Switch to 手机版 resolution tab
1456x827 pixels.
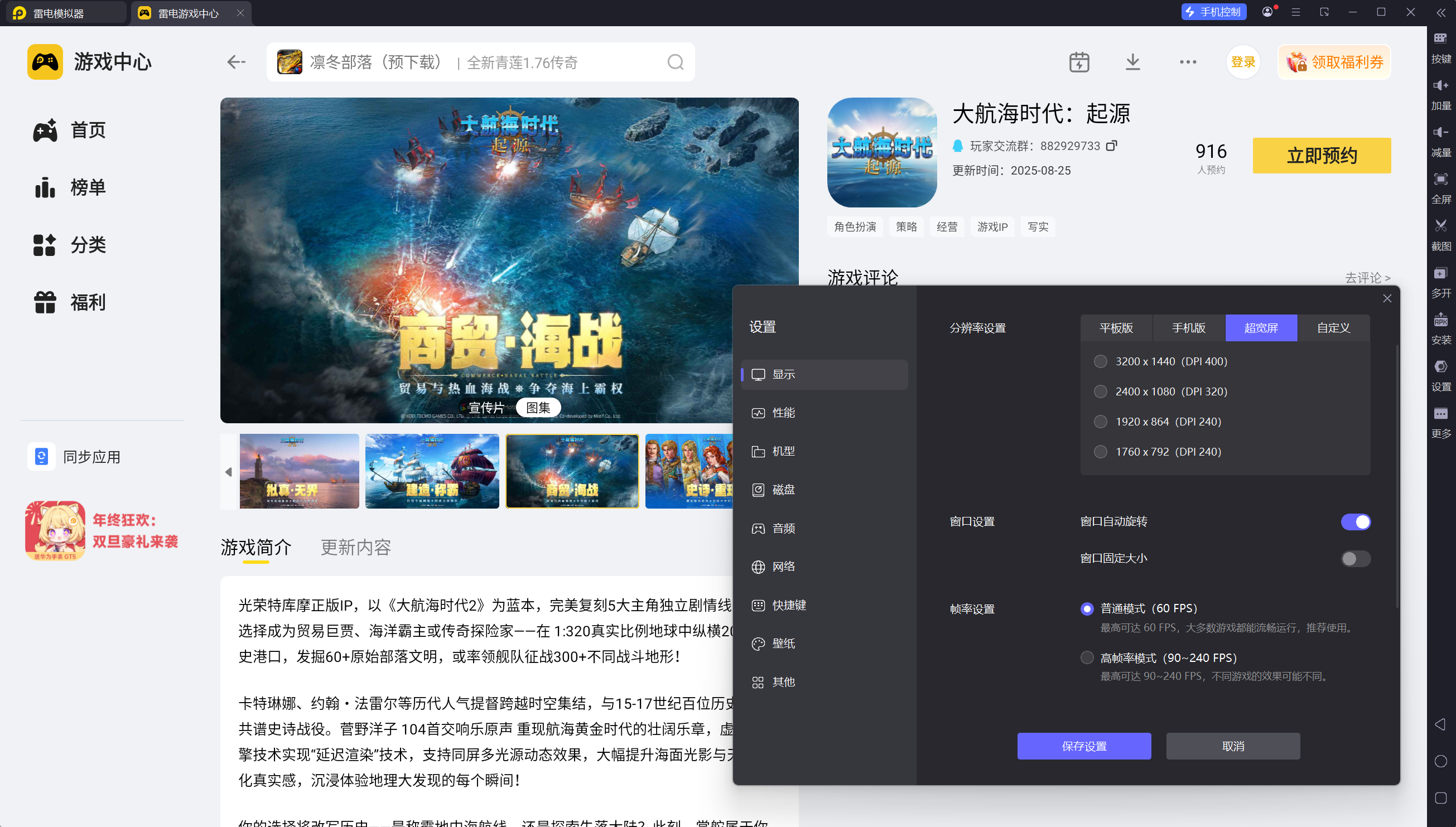click(1188, 328)
